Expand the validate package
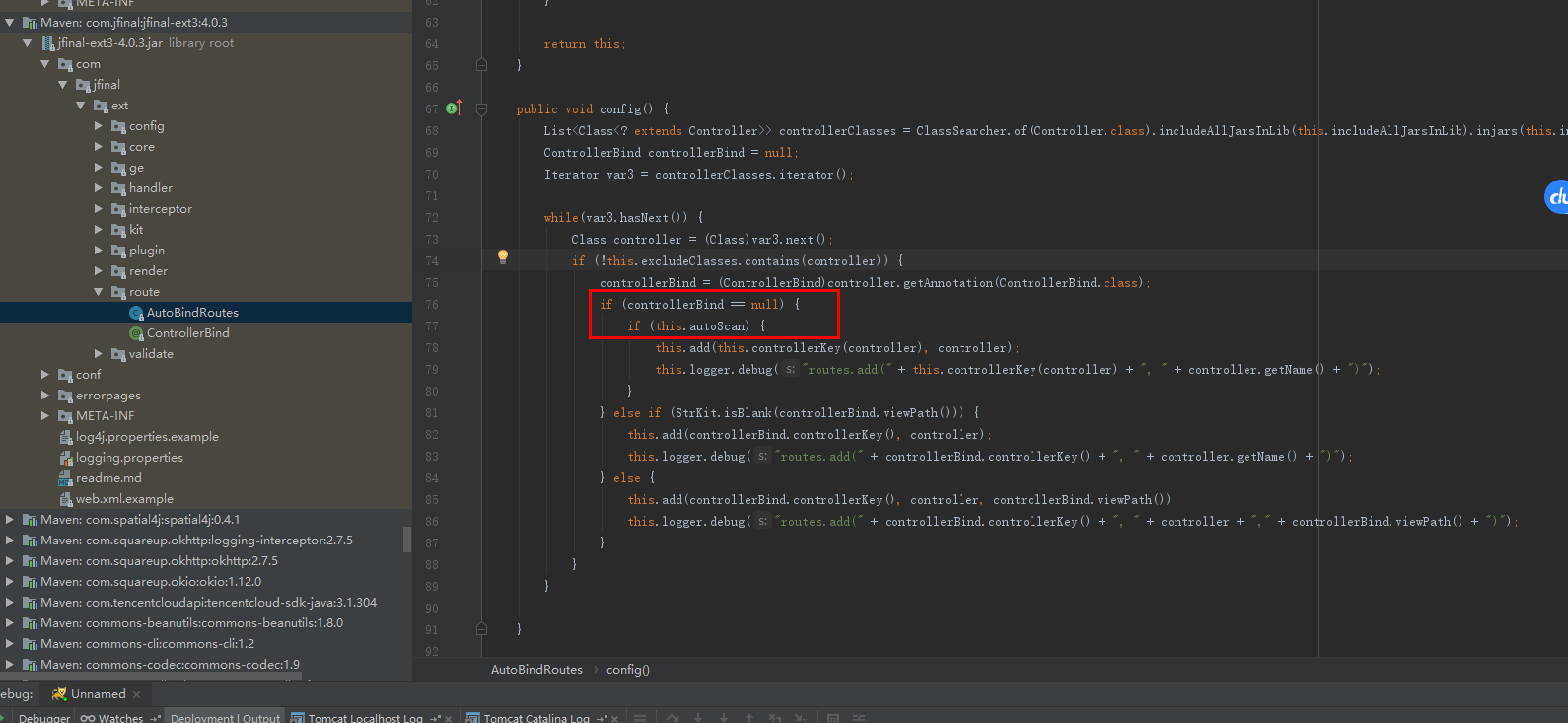1568x723 pixels. point(99,354)
